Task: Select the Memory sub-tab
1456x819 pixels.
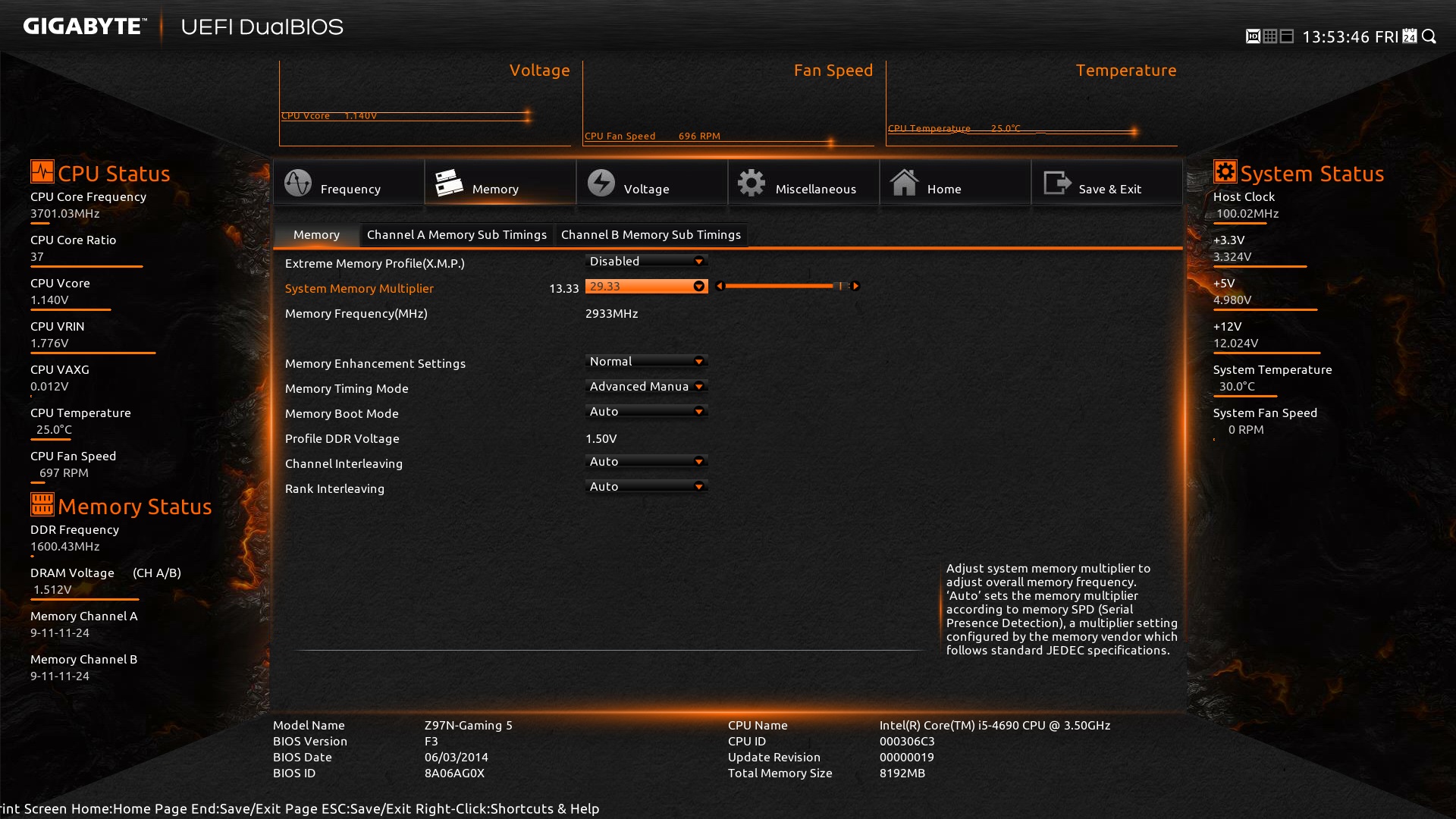Action: pos(316,235)
